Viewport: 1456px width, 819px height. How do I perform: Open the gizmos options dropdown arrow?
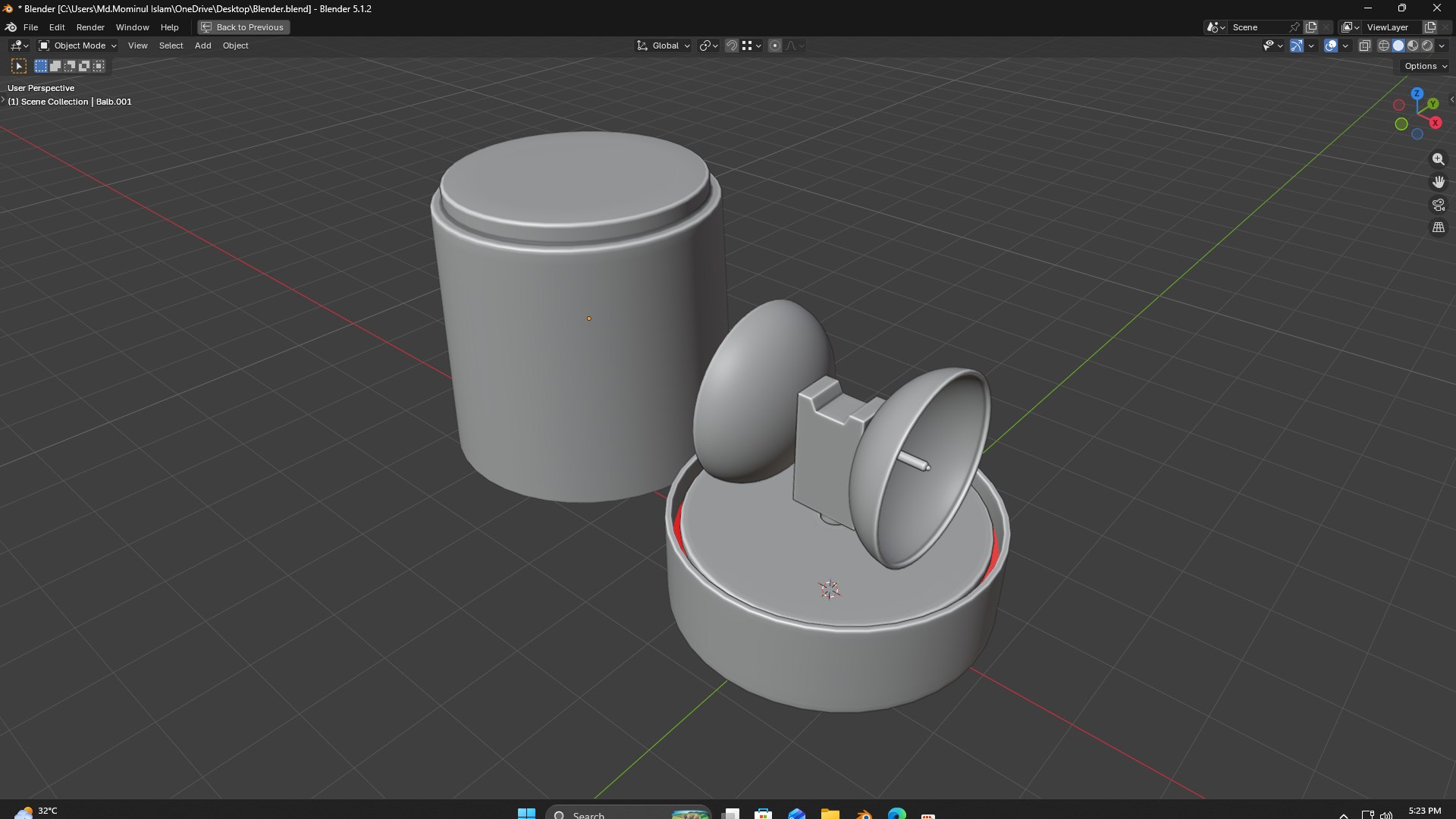(x=1311, y=45)
